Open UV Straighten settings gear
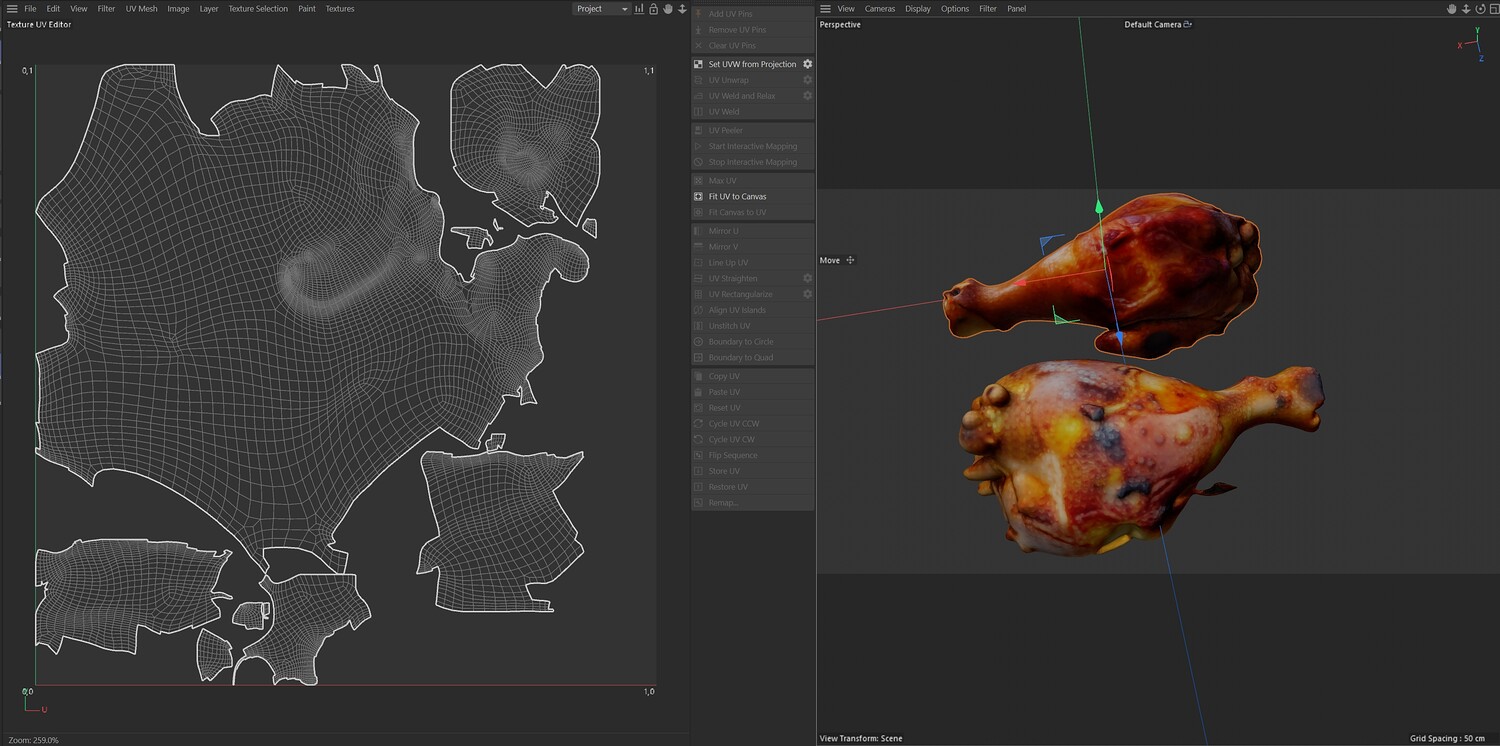 [x=808, y=278]
